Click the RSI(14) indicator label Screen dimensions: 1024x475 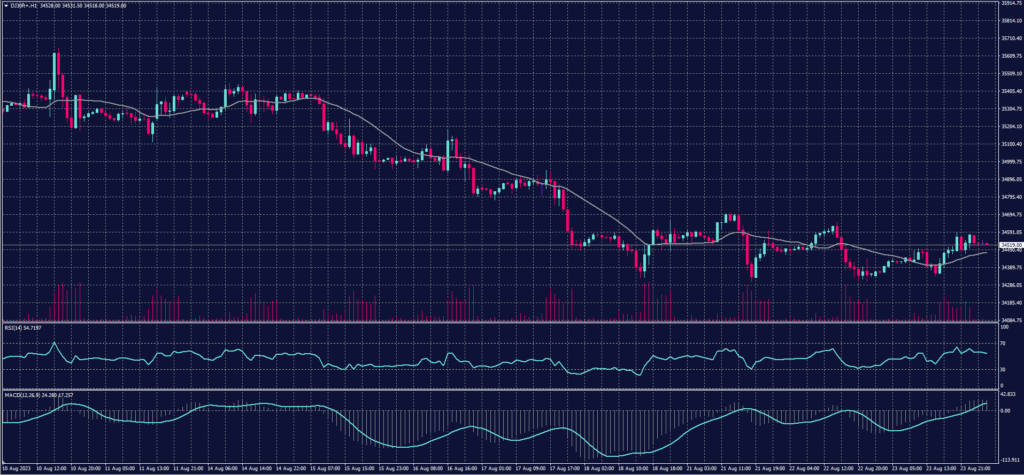[x=14, y=327]
